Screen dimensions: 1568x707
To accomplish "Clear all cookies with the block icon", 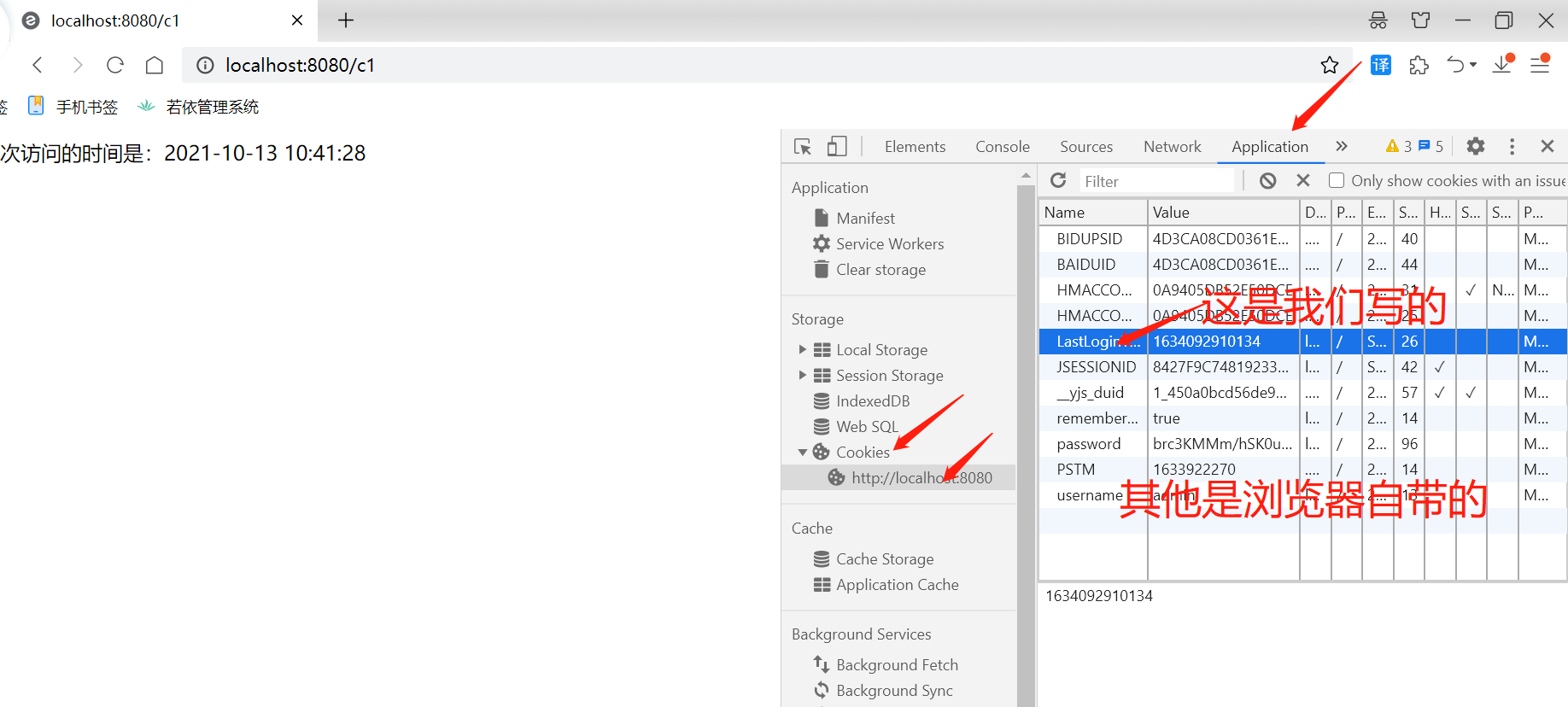I will pos(1268,180).
